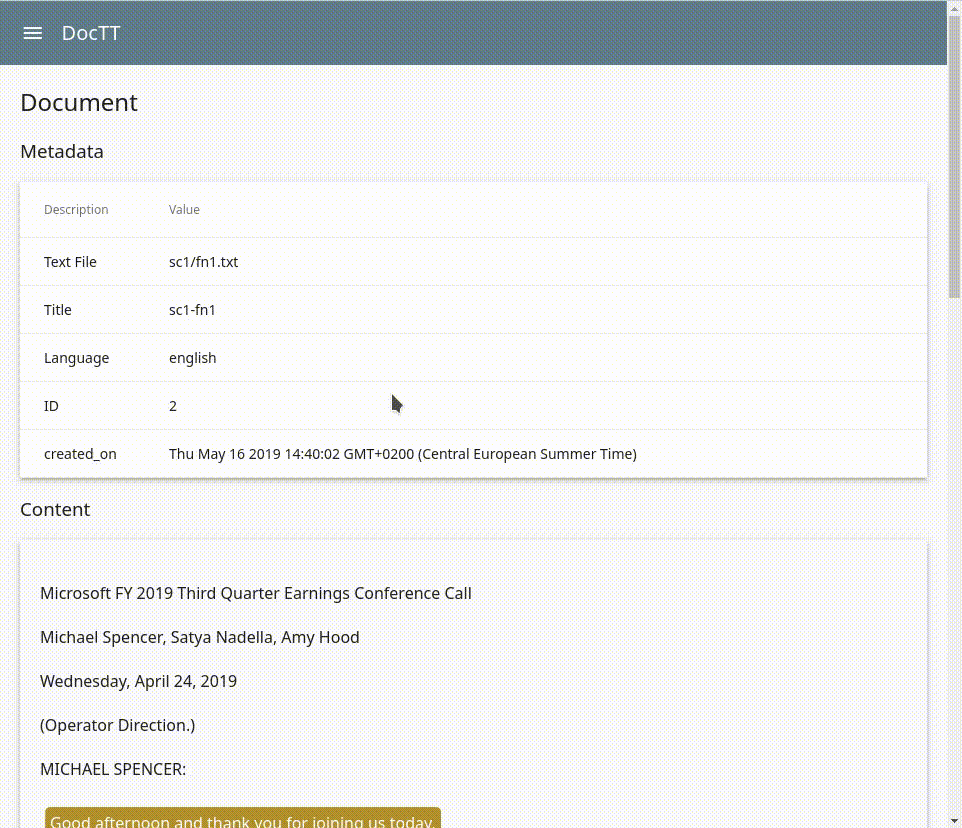Select the created_on row label
962x828 pixels.
point(80,454)
